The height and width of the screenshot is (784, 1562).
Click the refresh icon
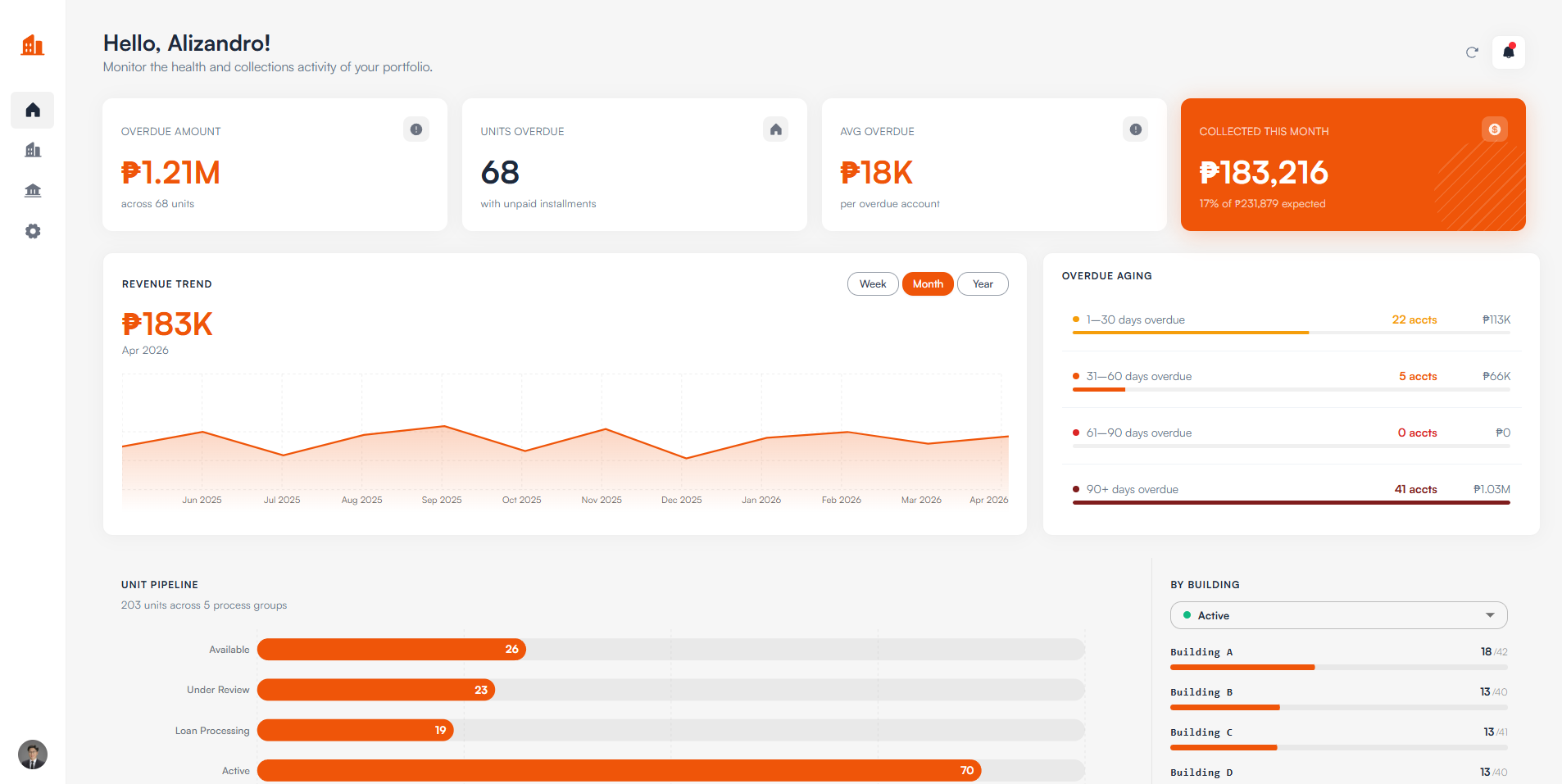pyautogui.click(x=1472, y=52)
